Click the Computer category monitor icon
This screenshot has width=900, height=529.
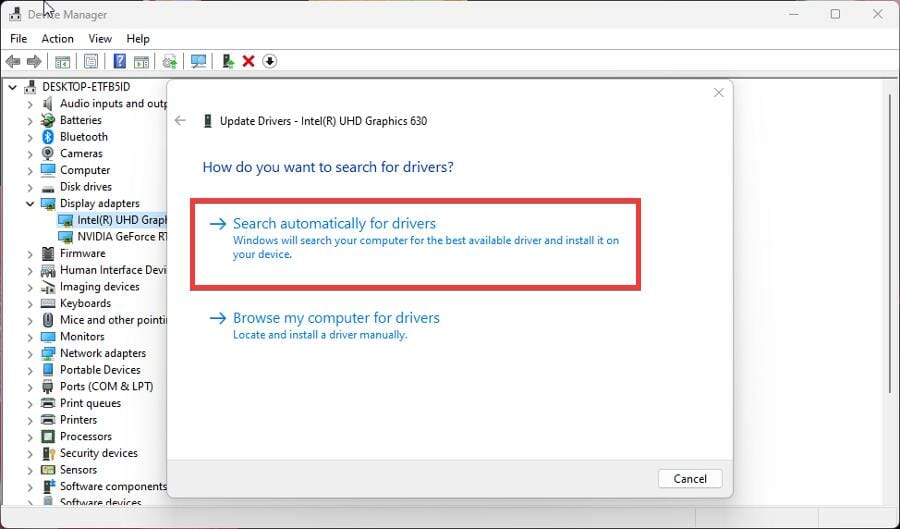(x=48, y=170)
